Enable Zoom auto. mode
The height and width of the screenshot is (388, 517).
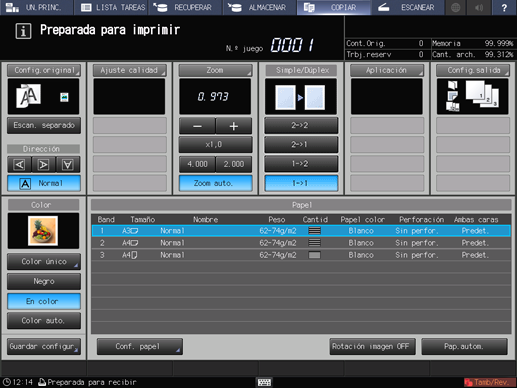[215, 183]
